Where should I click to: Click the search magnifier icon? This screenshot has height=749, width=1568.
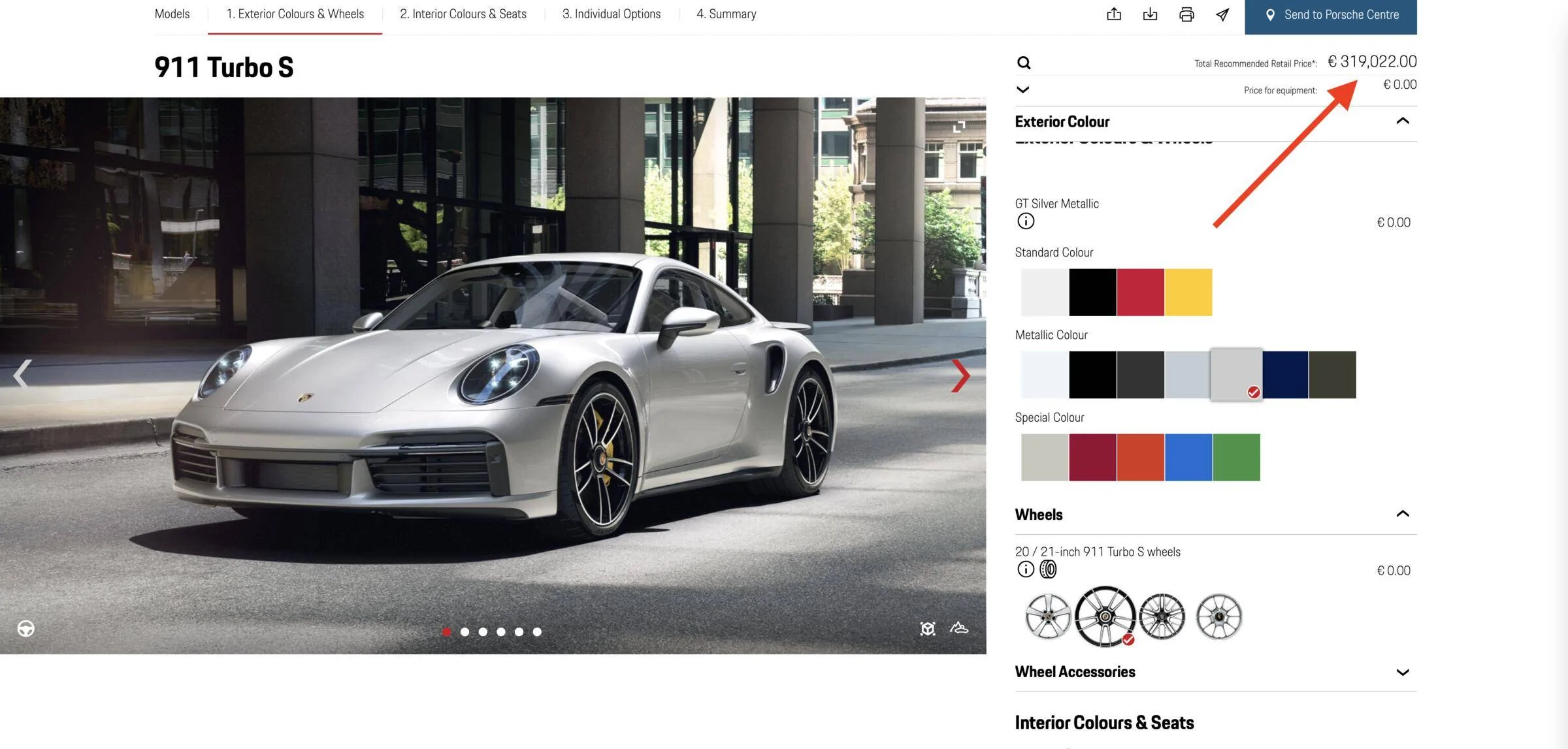point(1024,63)
